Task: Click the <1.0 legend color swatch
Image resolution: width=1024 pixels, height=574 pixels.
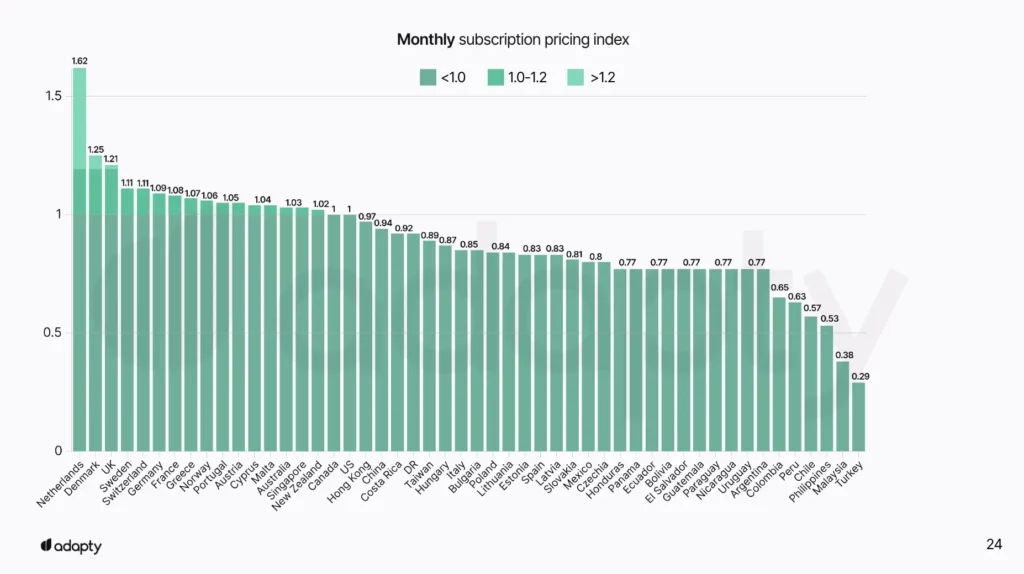Action: pos(428,76)
